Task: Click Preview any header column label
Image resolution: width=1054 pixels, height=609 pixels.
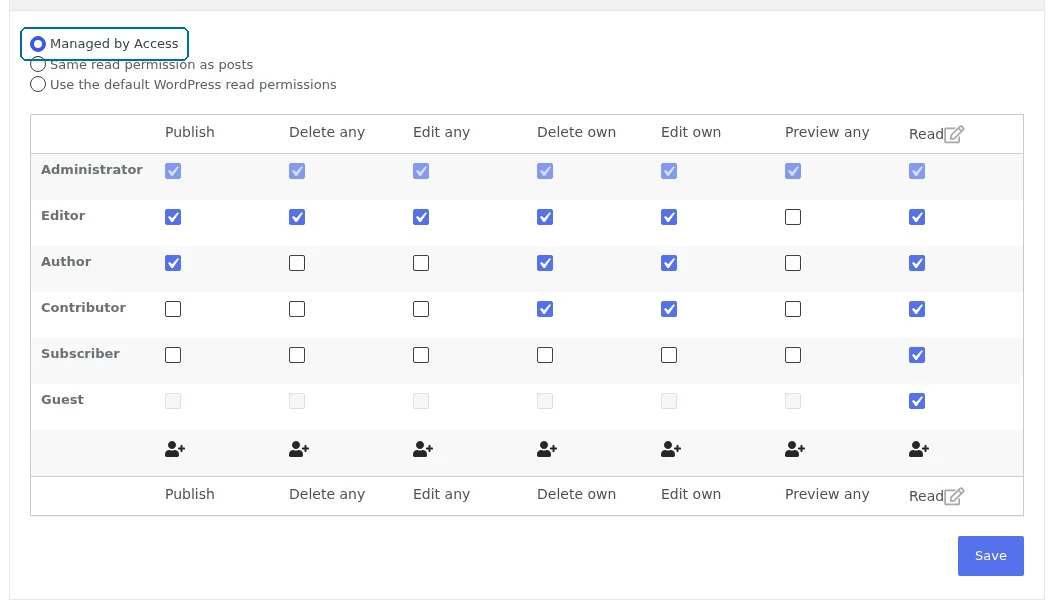Action: [x=827, y=132]
